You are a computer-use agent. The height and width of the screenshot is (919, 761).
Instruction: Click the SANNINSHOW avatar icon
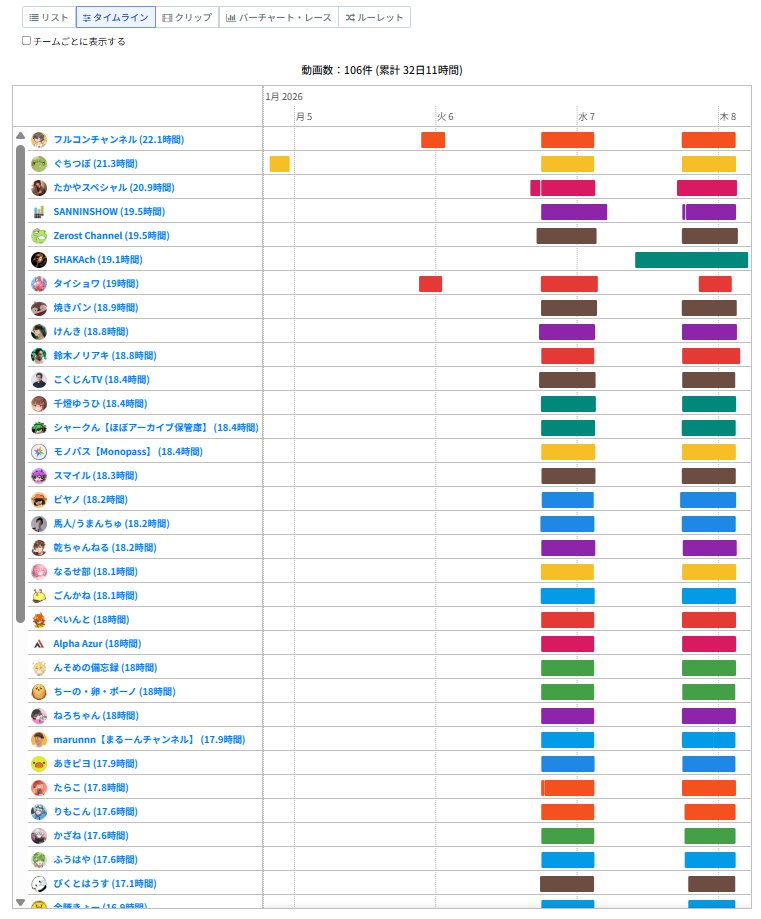(x=39, y=212)
